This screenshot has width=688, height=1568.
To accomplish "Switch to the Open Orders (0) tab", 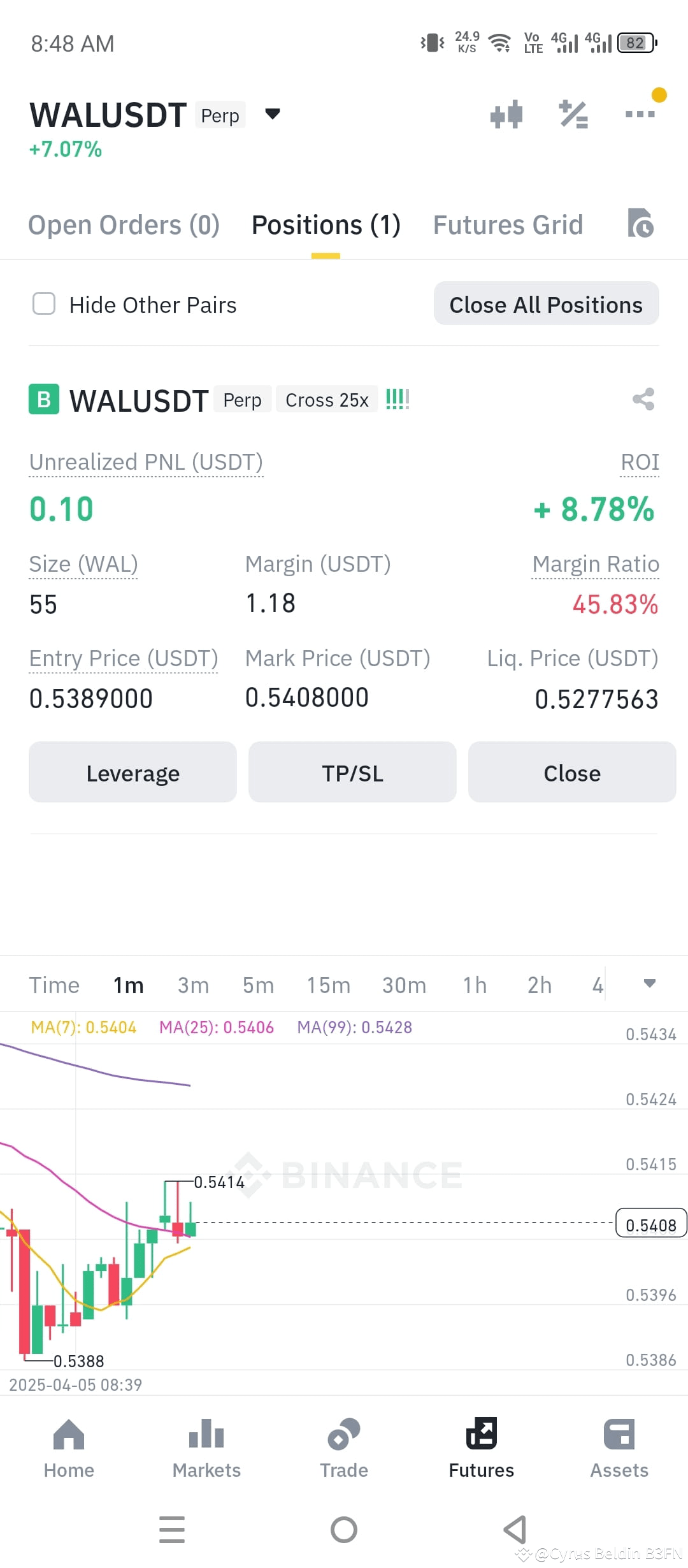I will click(x=124, y=225).
